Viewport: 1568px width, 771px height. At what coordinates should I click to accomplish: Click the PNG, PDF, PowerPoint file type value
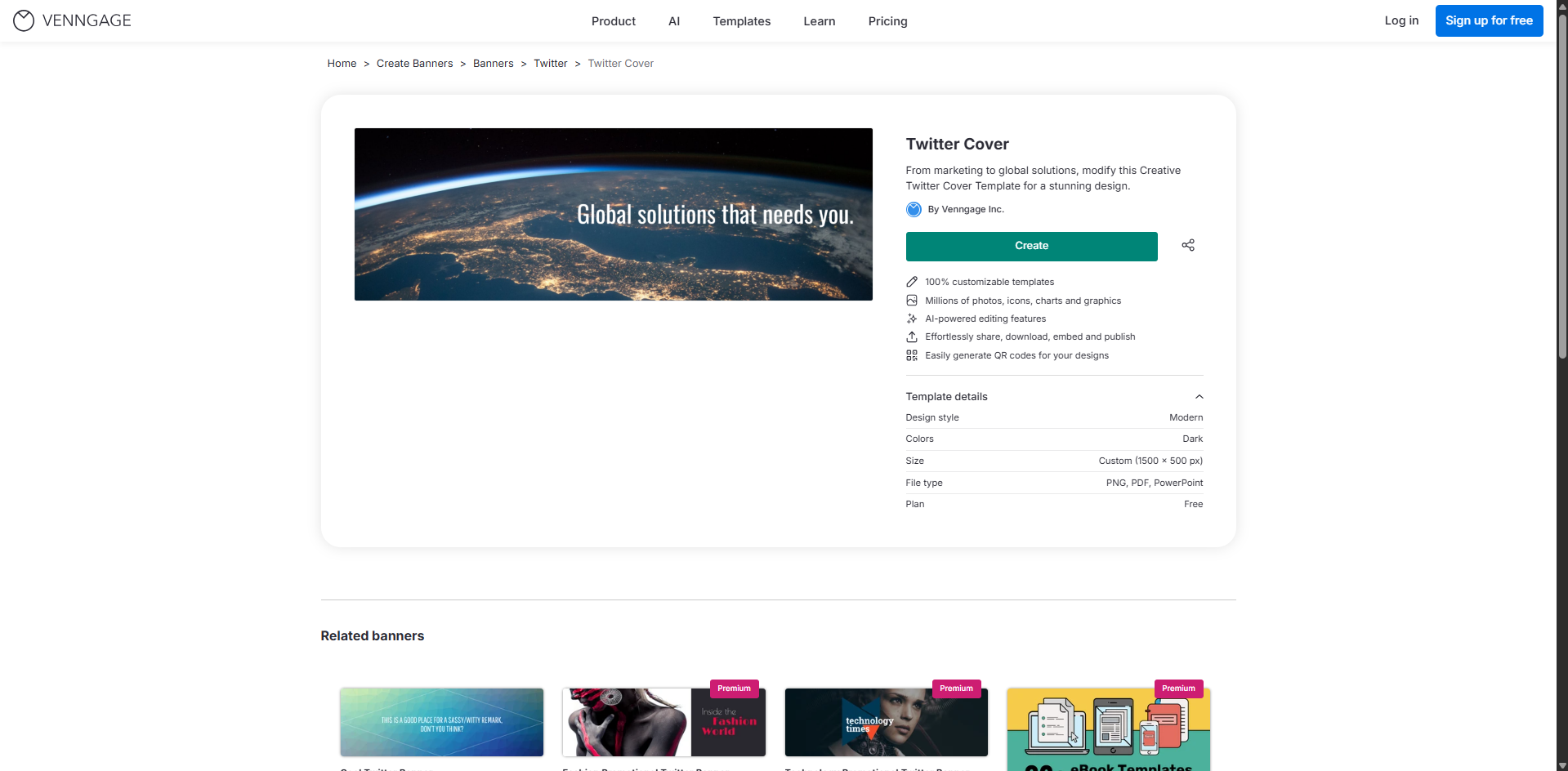pyautogui.click(x=1154, y=483)
